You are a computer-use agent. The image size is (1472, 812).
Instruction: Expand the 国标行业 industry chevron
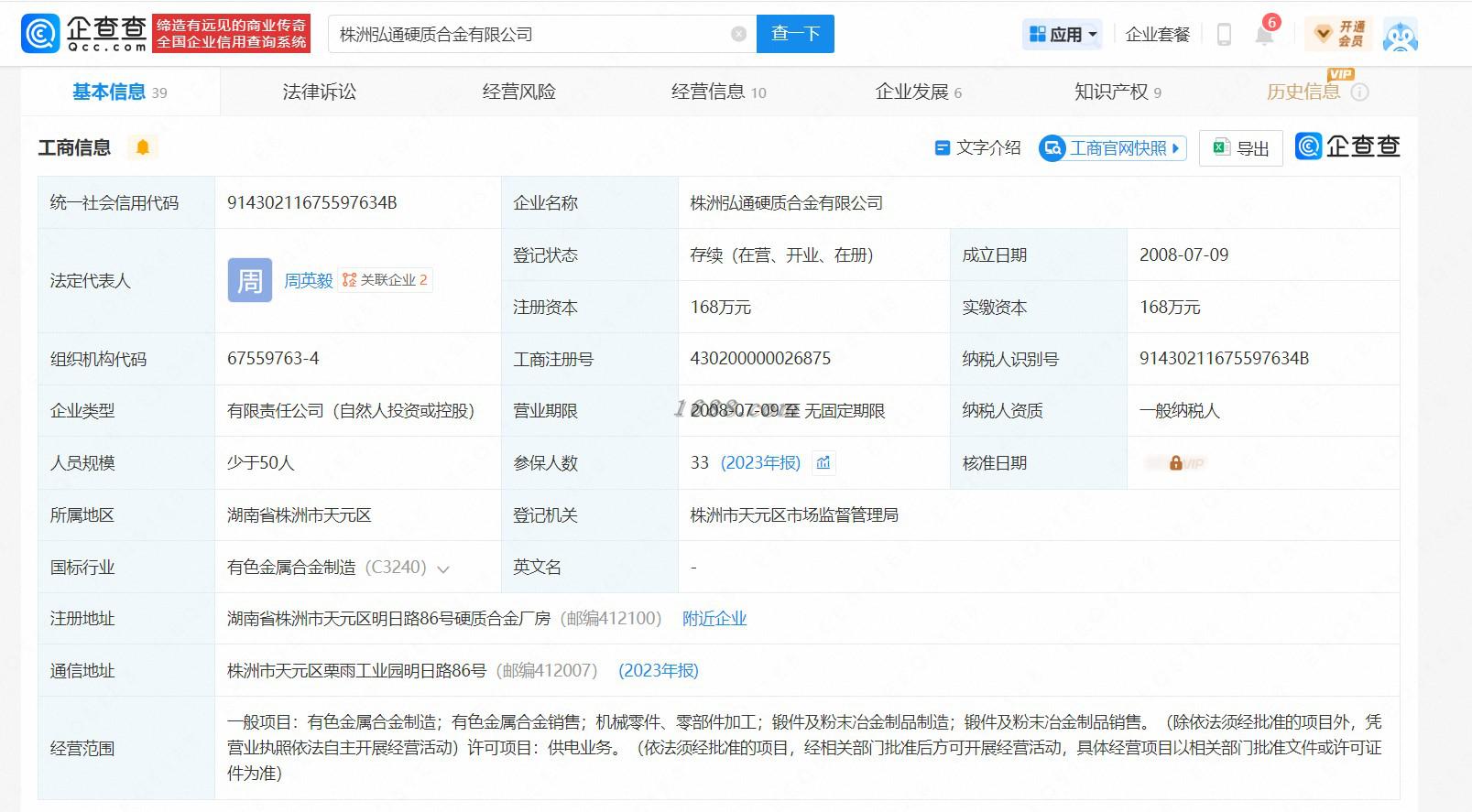pos(443,568)
